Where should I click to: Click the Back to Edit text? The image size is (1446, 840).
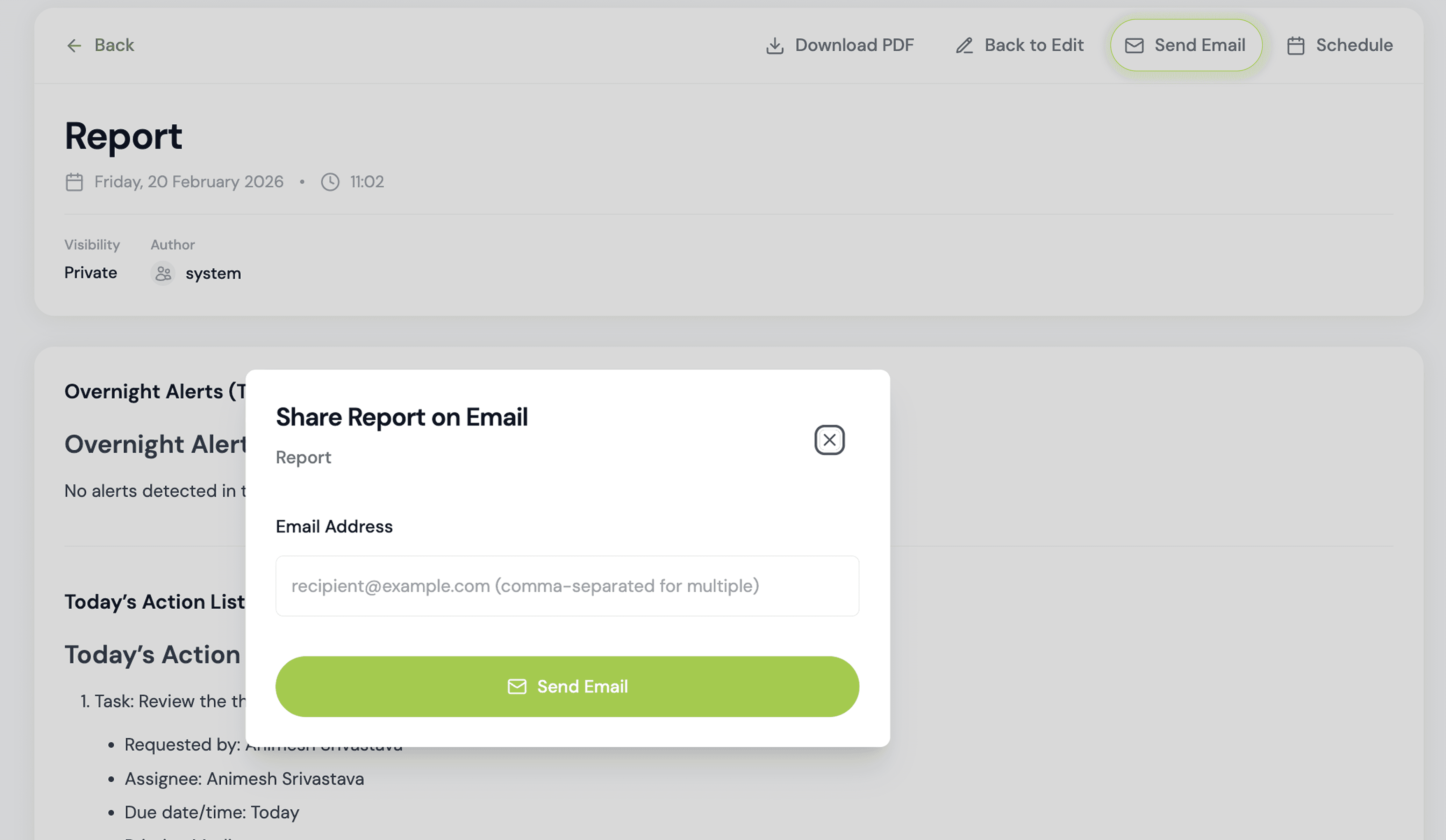pyautogui.click(x=1033, y=45)
